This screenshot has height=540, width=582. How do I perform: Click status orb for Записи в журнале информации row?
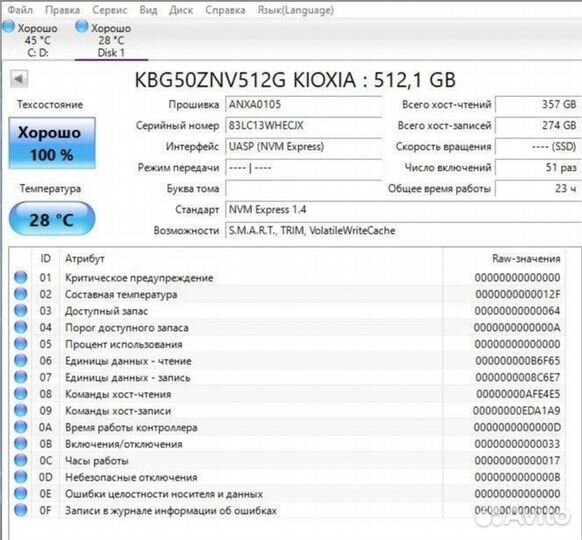pos(21,510)
